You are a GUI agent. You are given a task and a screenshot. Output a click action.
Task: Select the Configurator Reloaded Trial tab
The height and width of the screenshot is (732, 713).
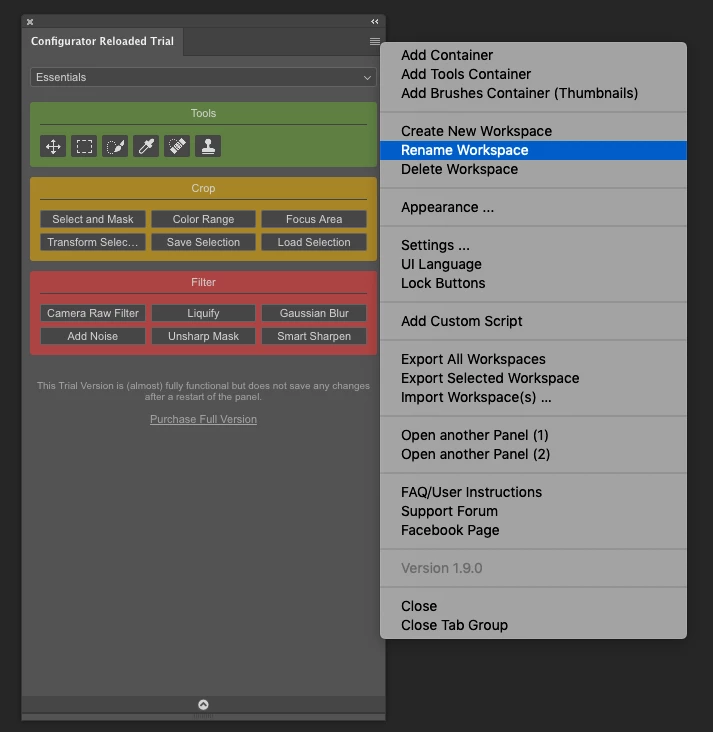[102, 41]
